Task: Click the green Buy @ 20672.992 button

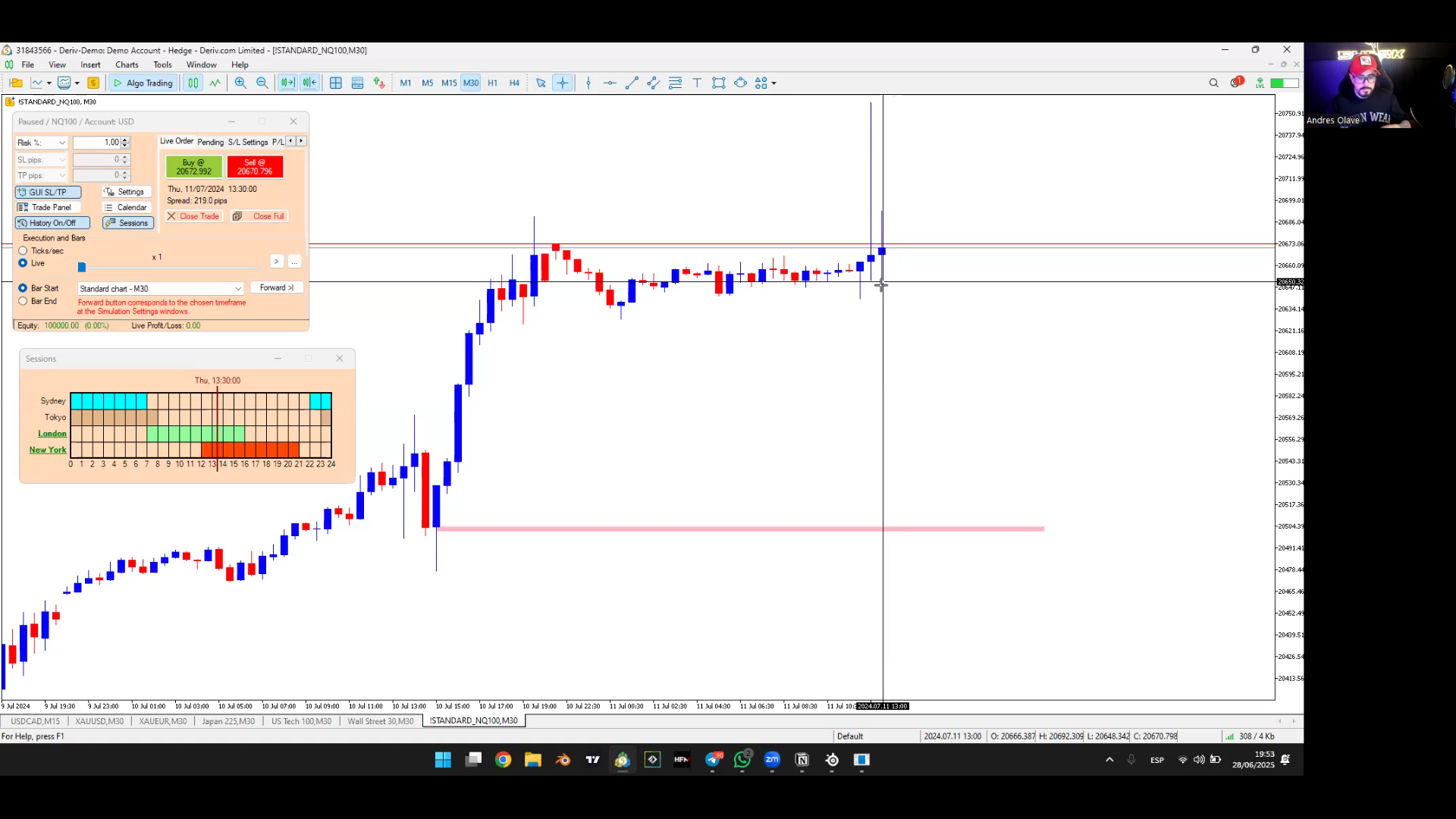Action: point(194,167)
